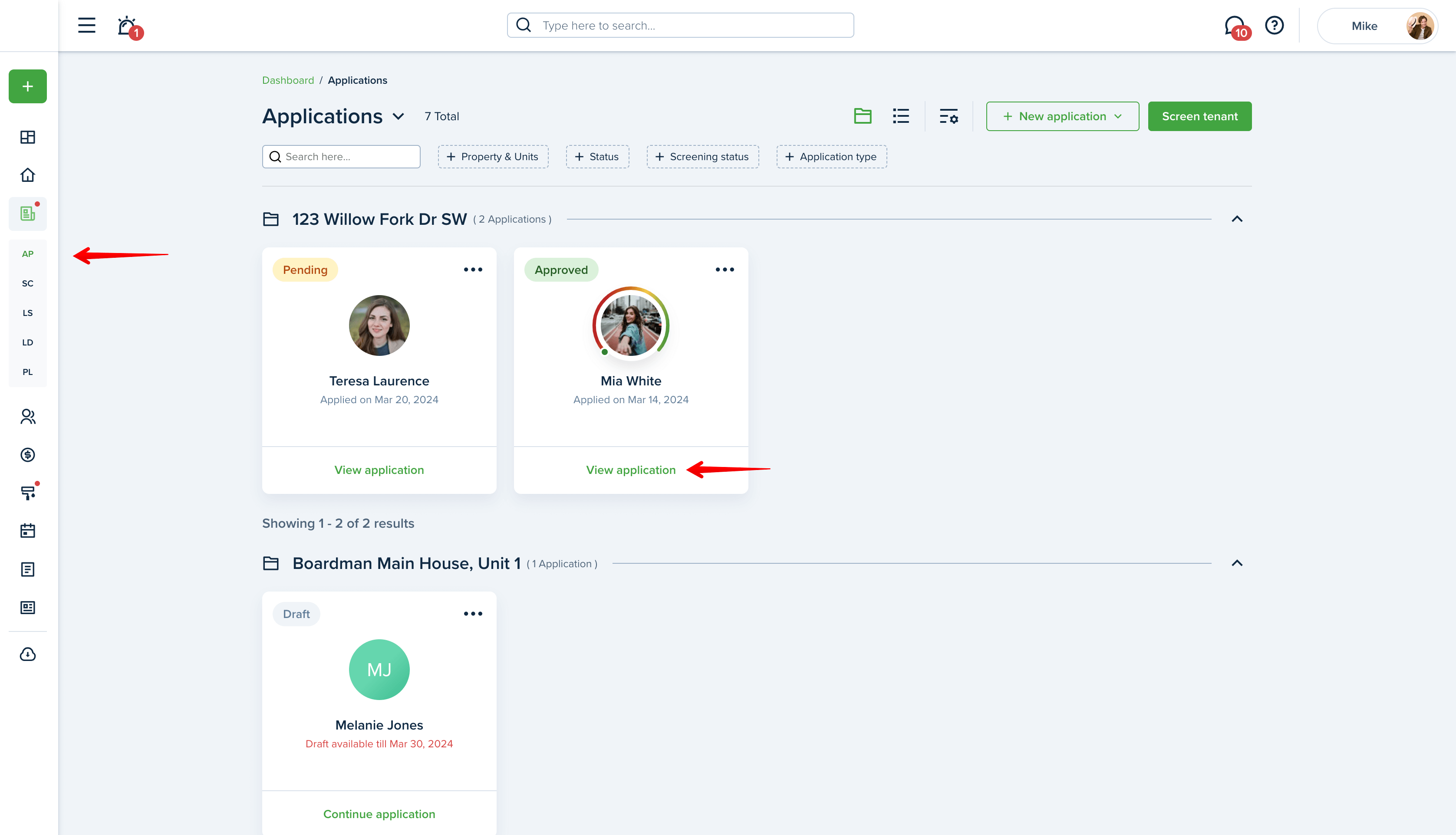Click Teresa Laurence profile photo
Viewport: 1456px width, 835px height.
[x=379, y=325]
